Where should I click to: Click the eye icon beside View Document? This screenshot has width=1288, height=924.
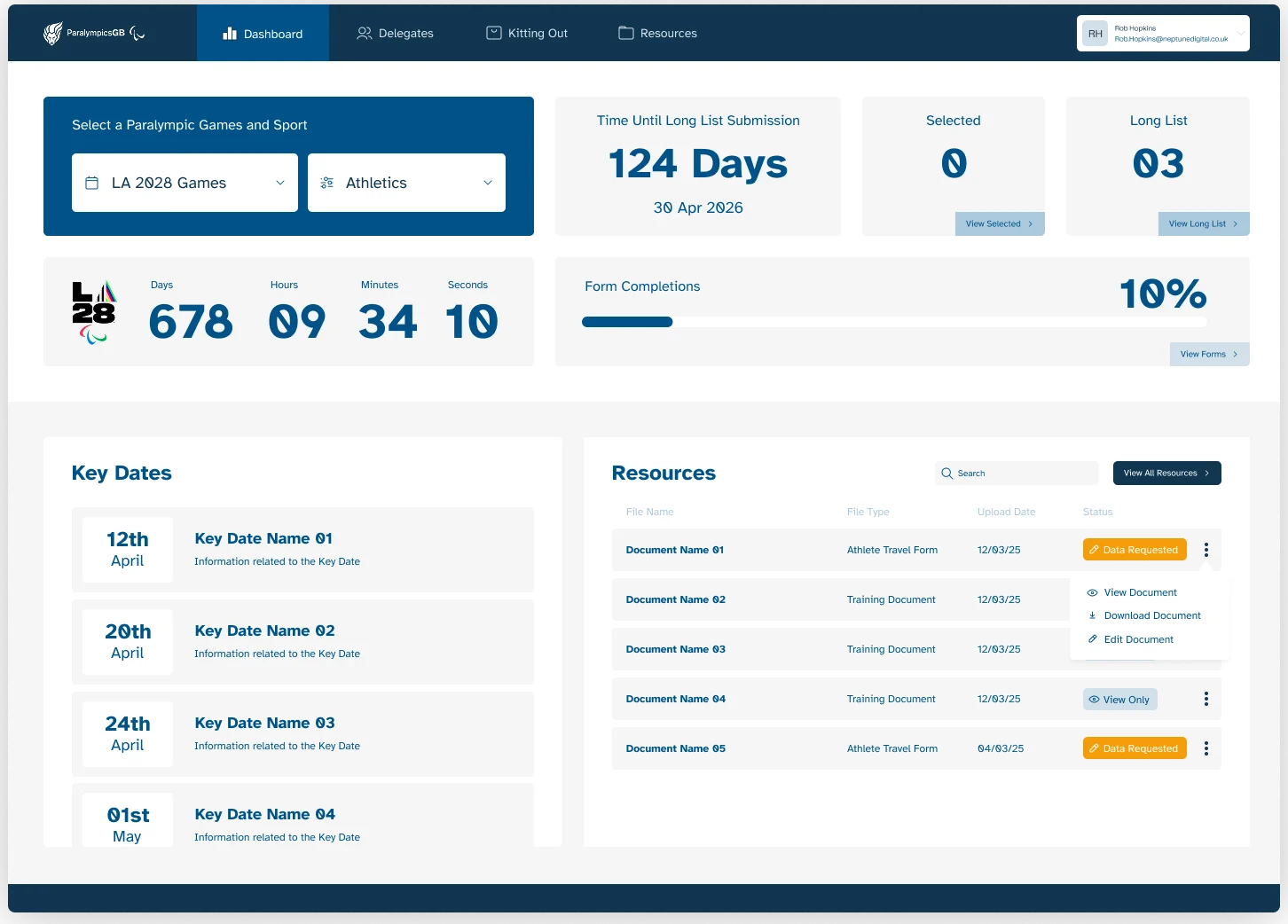point(1093,592)
